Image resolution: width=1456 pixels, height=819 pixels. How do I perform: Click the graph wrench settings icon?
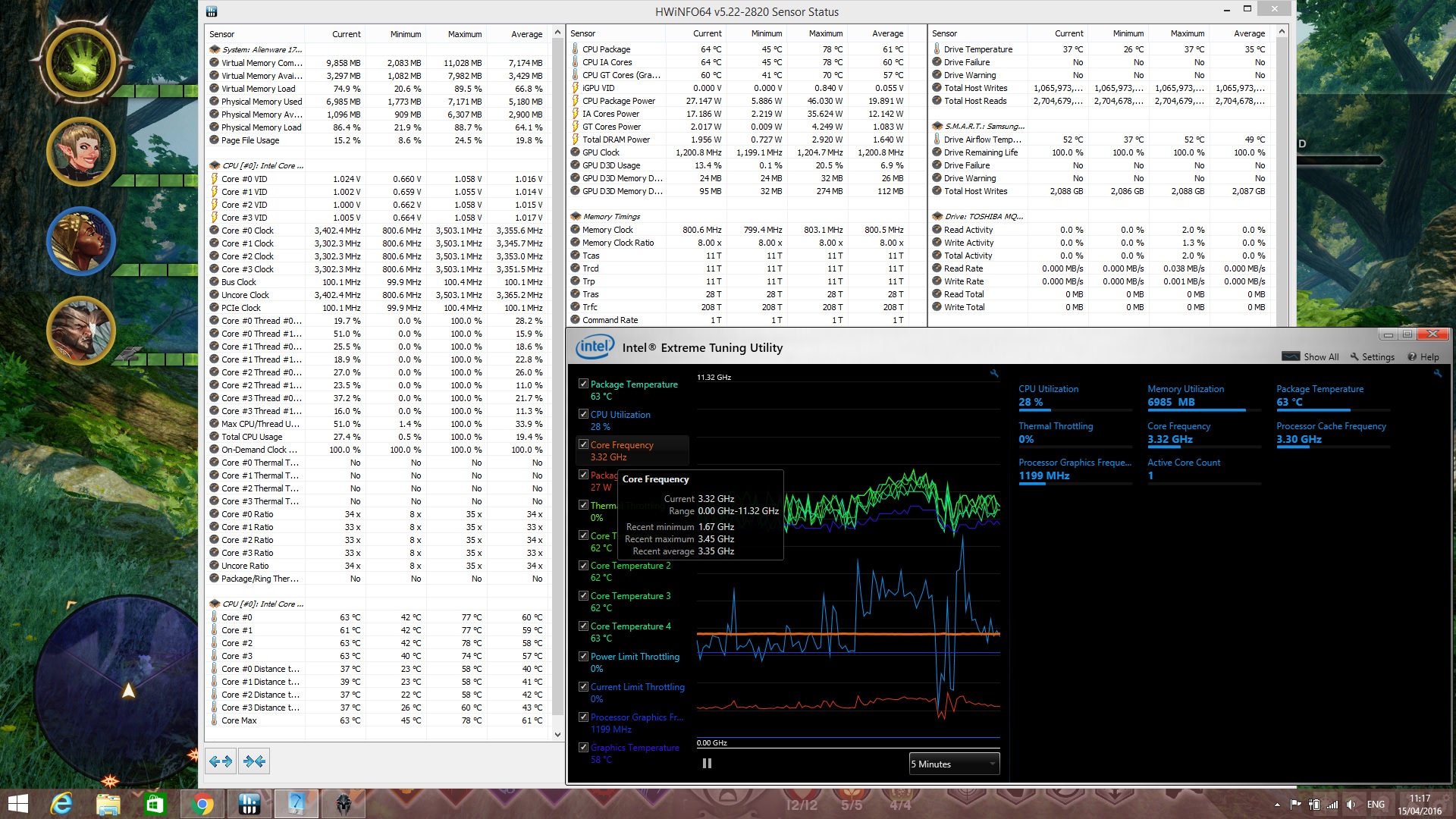tap(994, 373)
